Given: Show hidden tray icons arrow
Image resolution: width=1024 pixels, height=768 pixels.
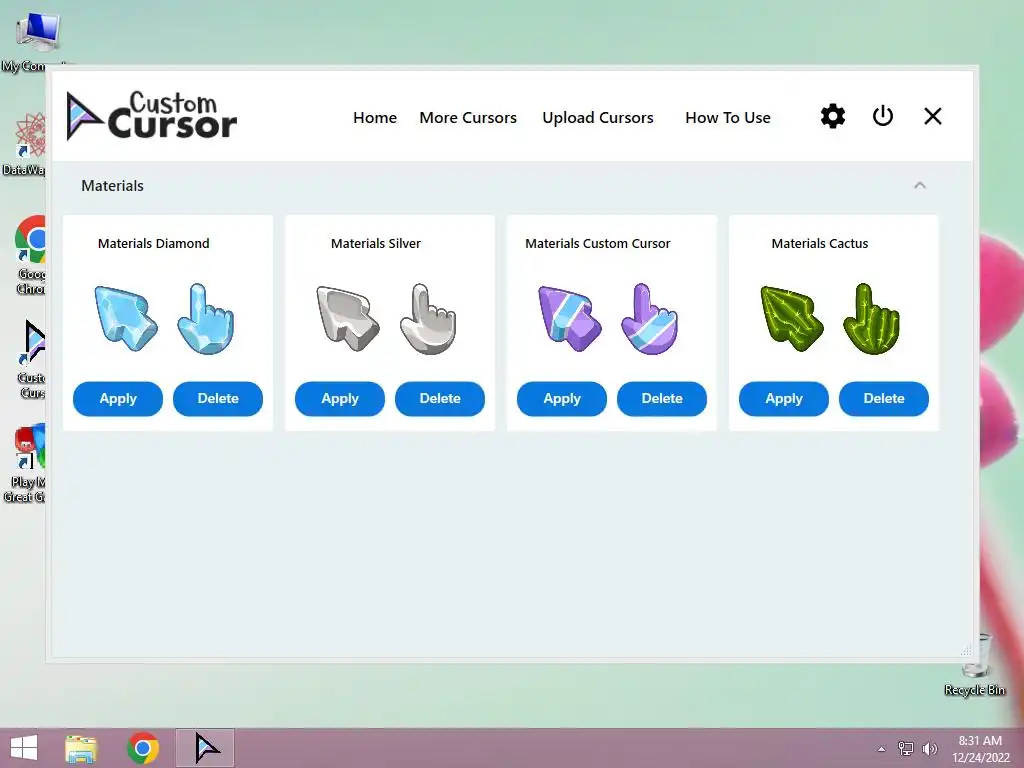Looking at the screenshot, I should [x=881, y=749].
